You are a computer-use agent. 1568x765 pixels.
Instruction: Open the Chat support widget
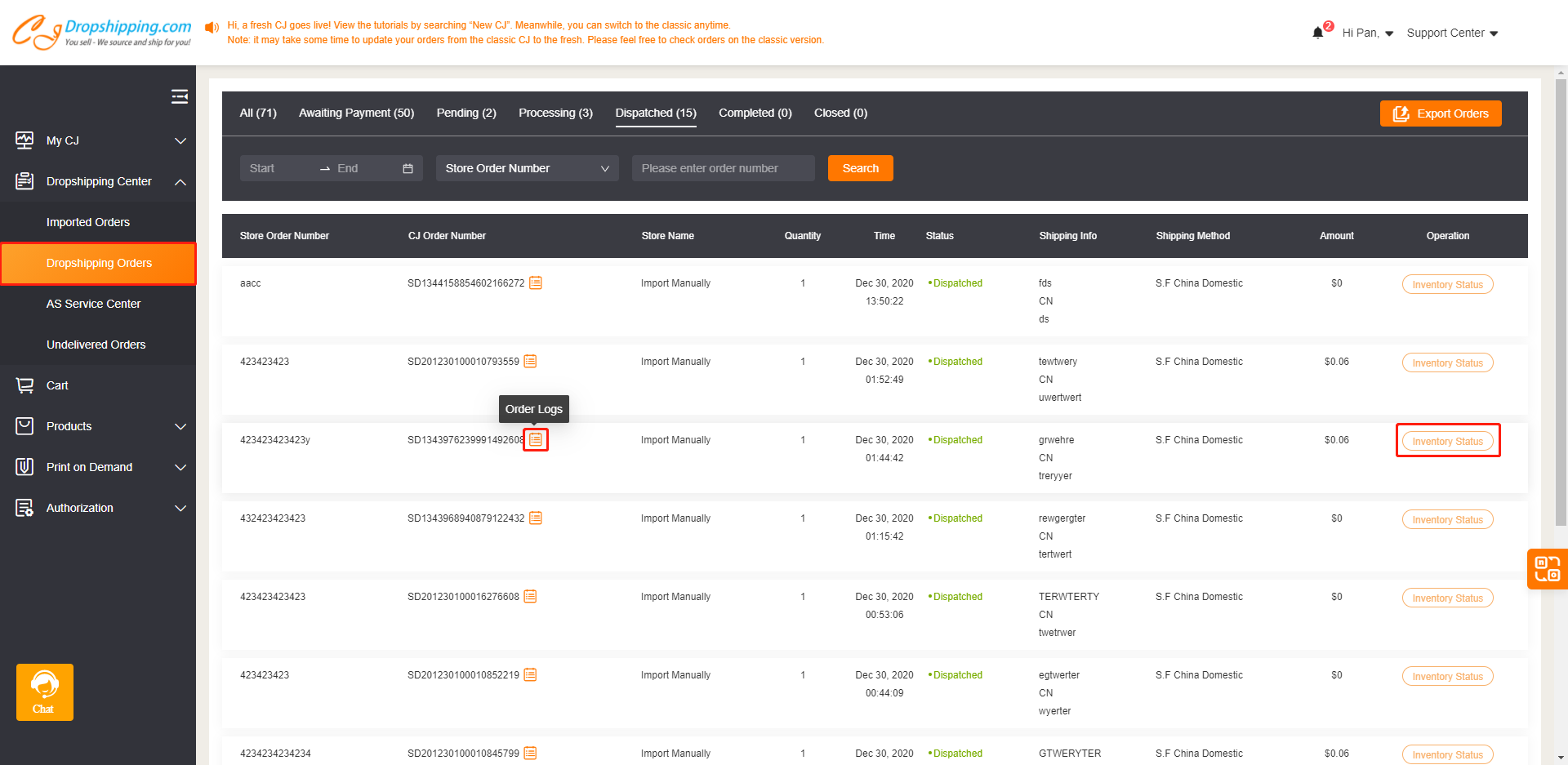tap(44, 692)
